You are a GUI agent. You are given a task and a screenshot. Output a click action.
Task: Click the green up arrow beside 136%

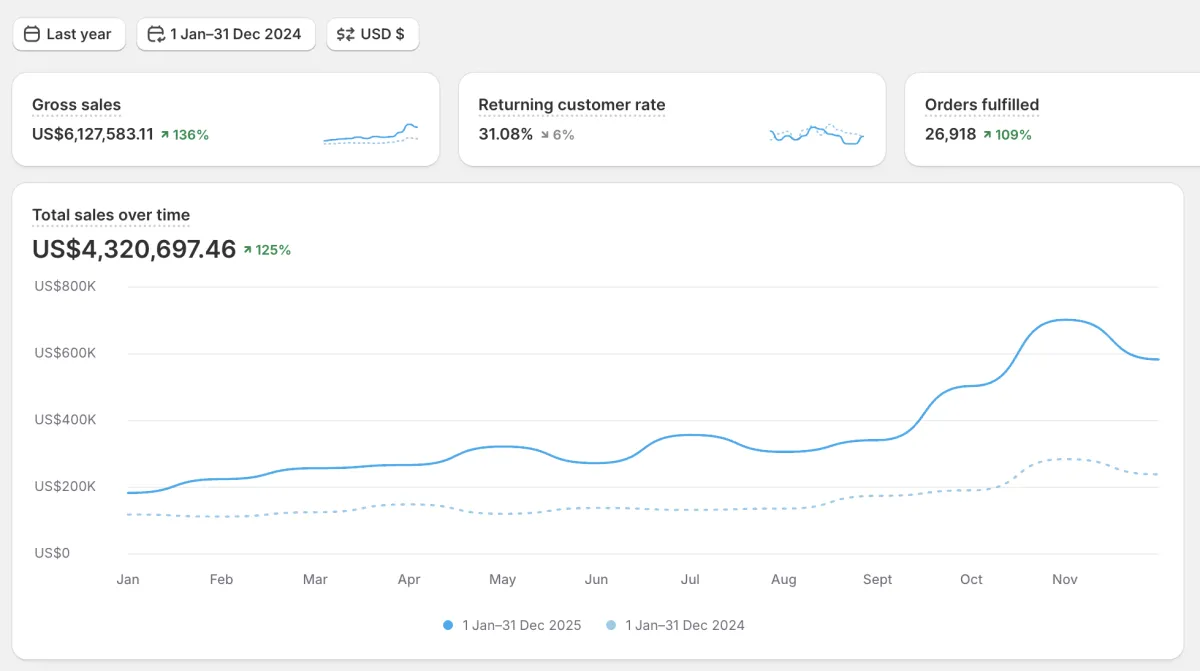click(x=165, y=134)
